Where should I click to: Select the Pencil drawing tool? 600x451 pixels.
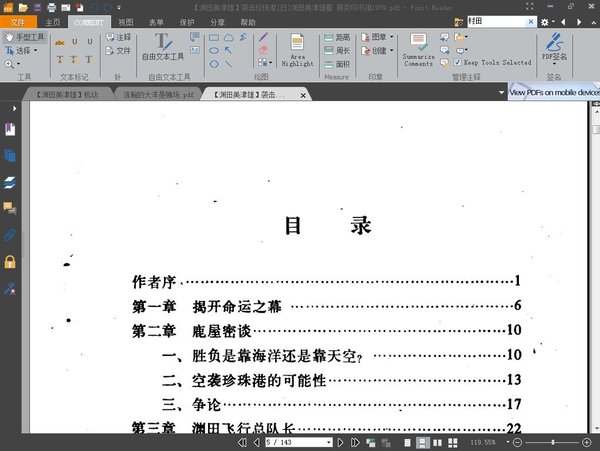(x=263, y=37)
